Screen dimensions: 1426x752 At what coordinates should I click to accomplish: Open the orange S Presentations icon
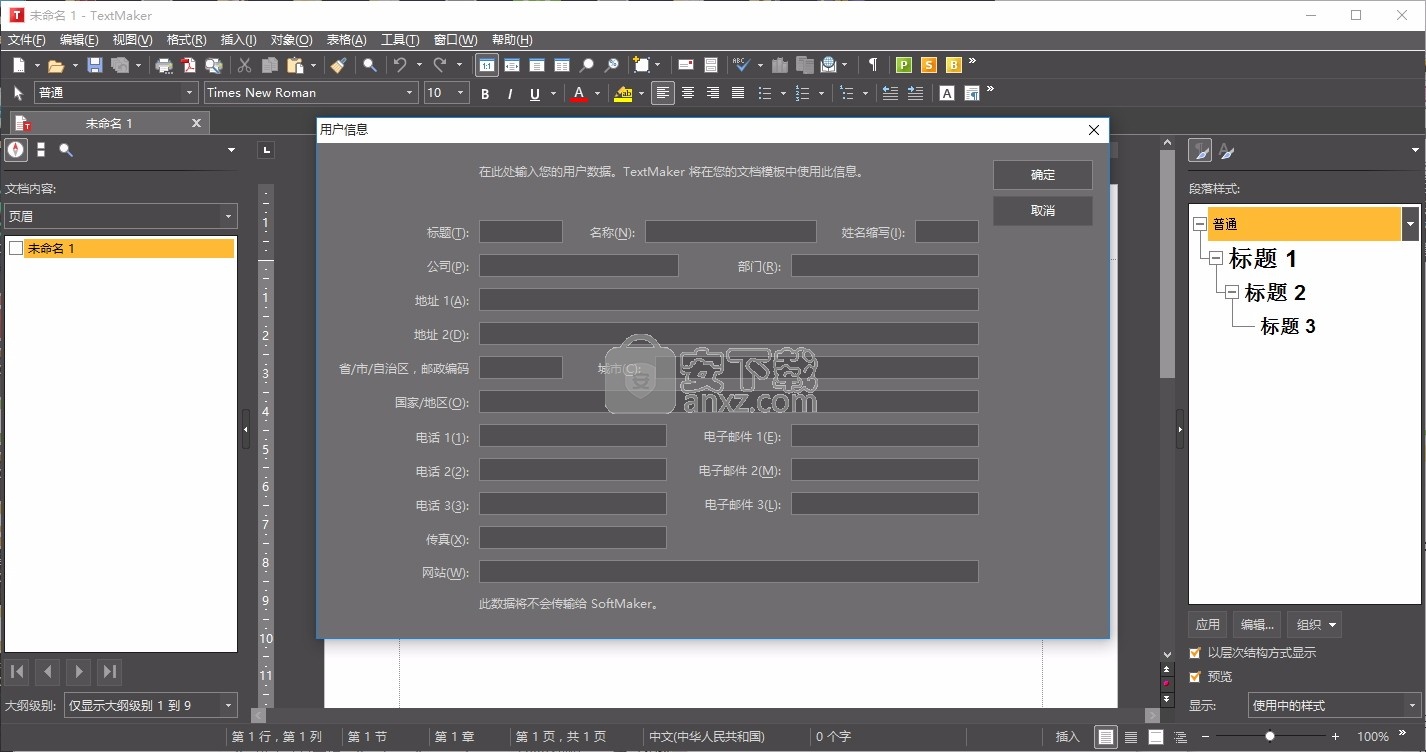click(929, 65)
